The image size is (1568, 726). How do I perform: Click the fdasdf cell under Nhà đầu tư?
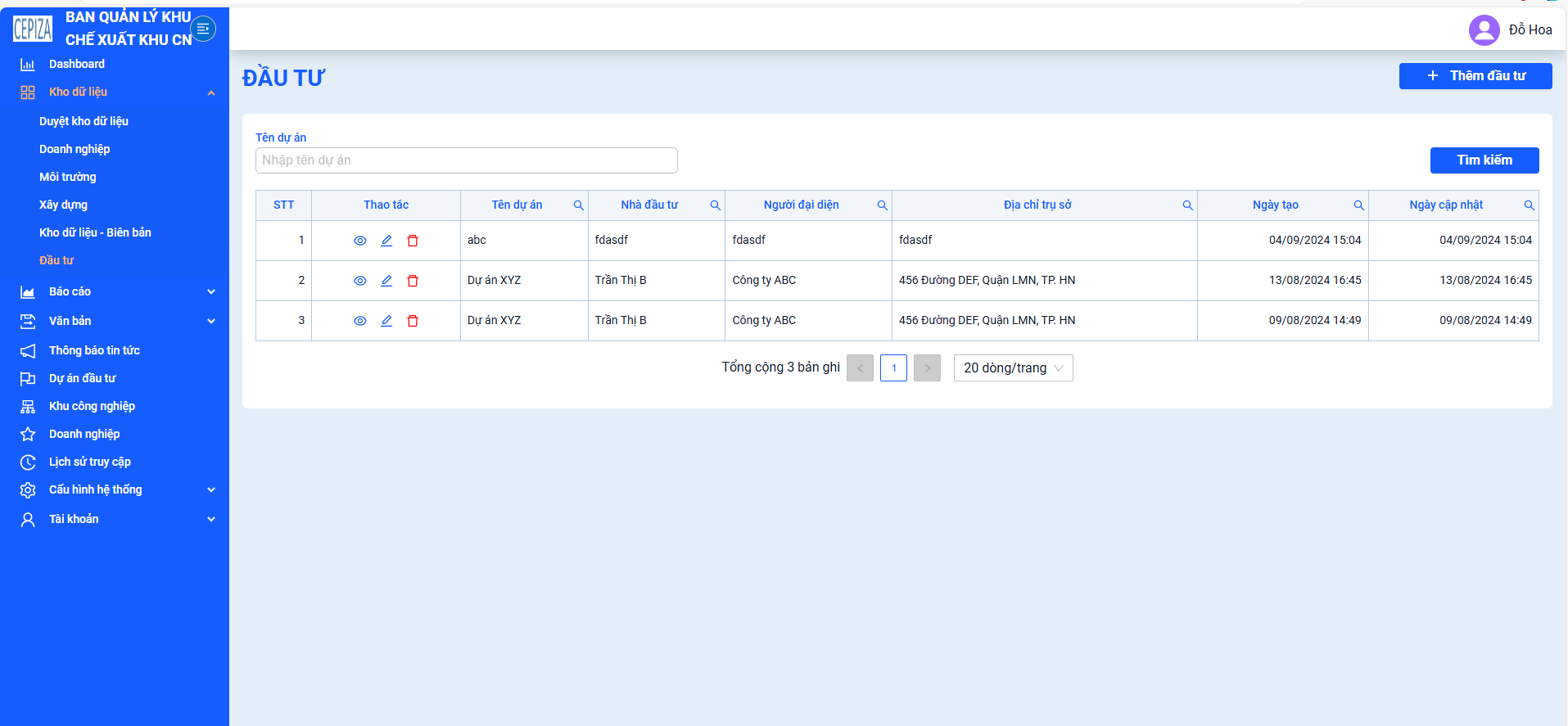click(657, 241)
